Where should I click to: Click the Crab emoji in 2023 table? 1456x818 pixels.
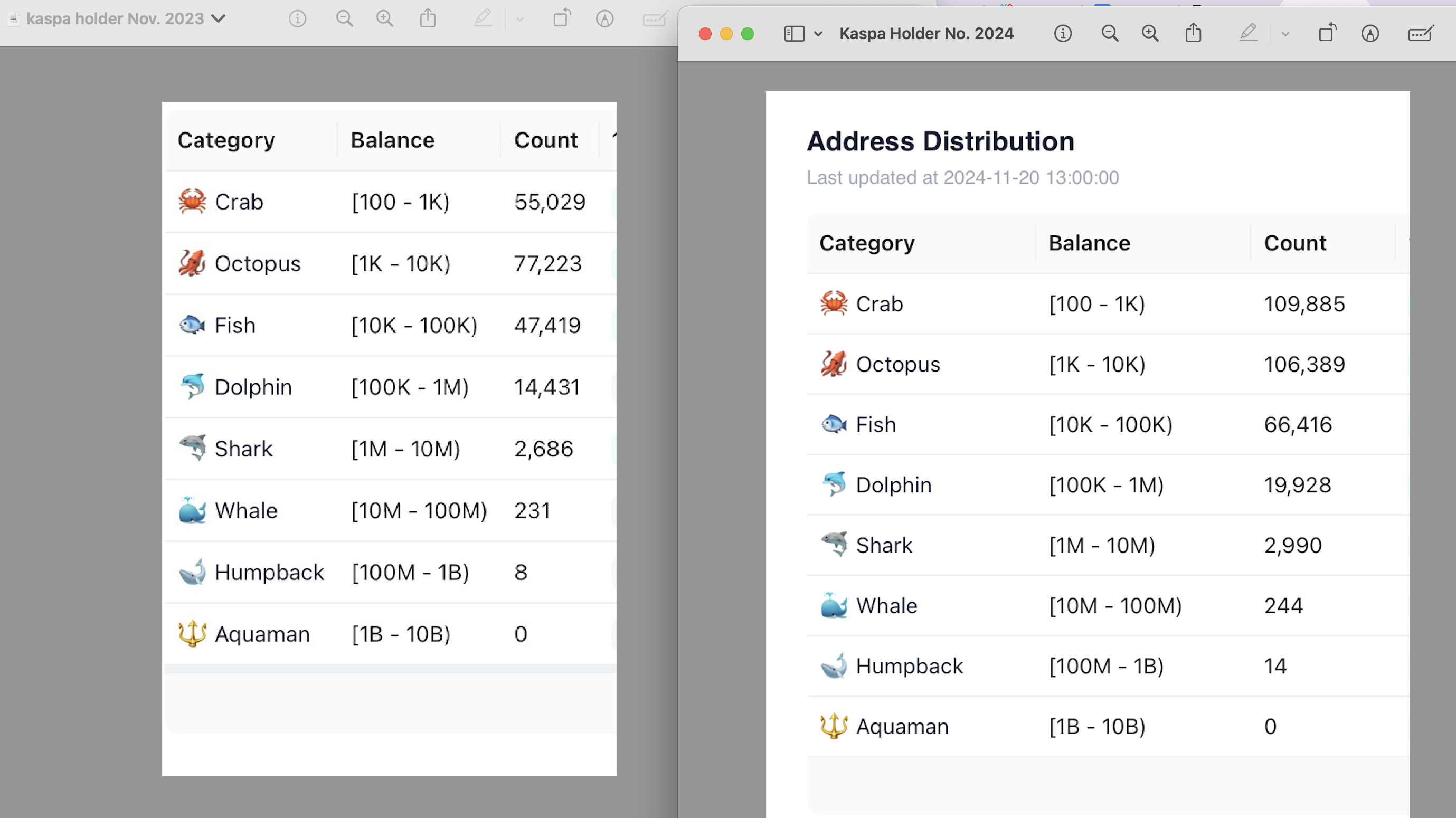click(192, 202)
